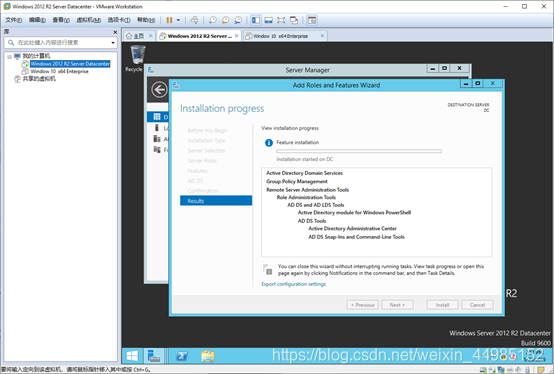Screen dimensions: 554x374
Task: Open the guest Windows Start button
Action: tap(132, 356)
